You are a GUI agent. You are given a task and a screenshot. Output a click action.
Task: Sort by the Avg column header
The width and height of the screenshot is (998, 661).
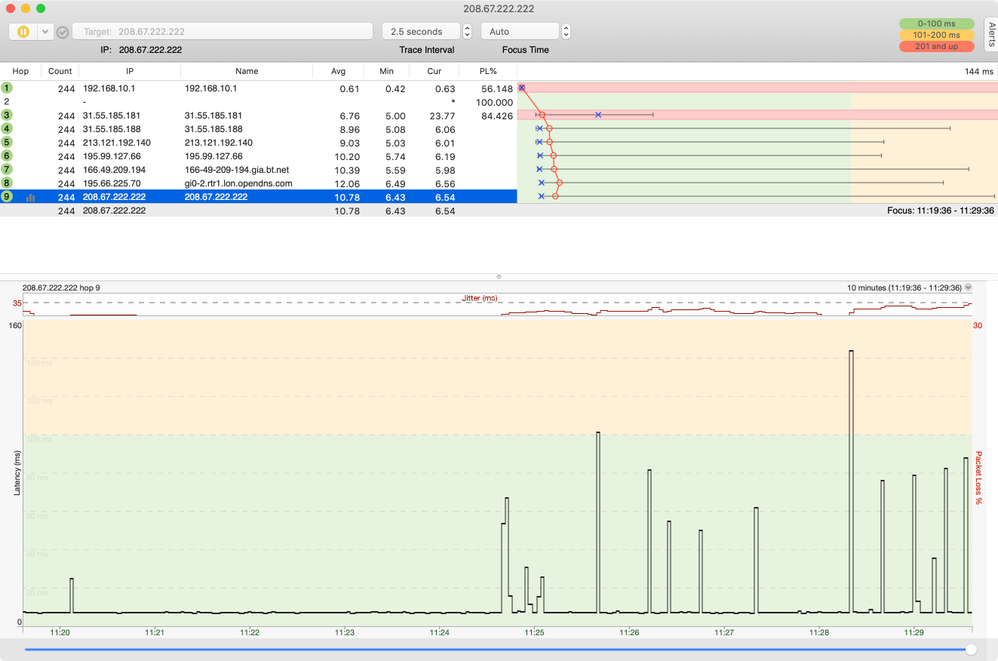(x=337, y=72)
